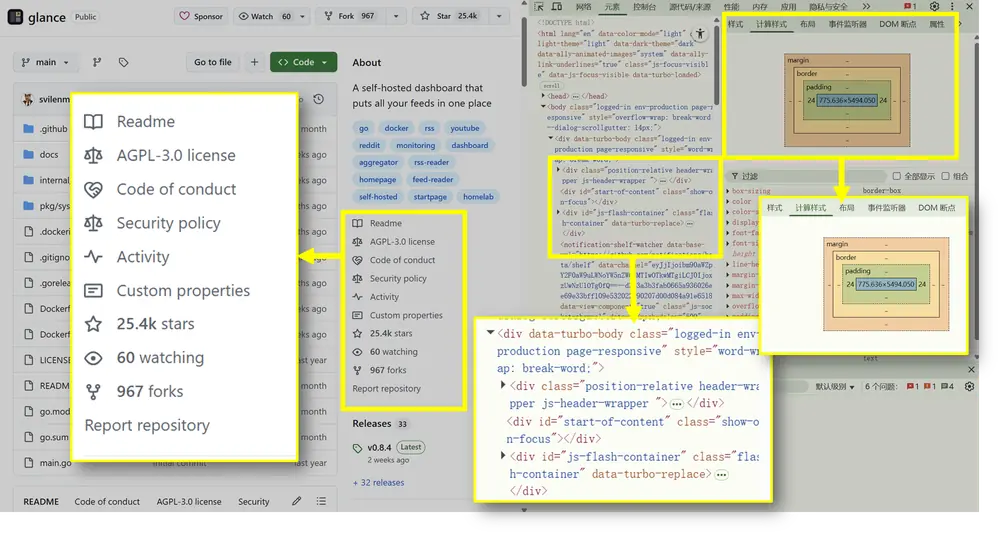This screenshot has width=1000, height=534.
Task: Check the 全部显示 checkbox
Action: pyautogui.click(x=897, y=176)
